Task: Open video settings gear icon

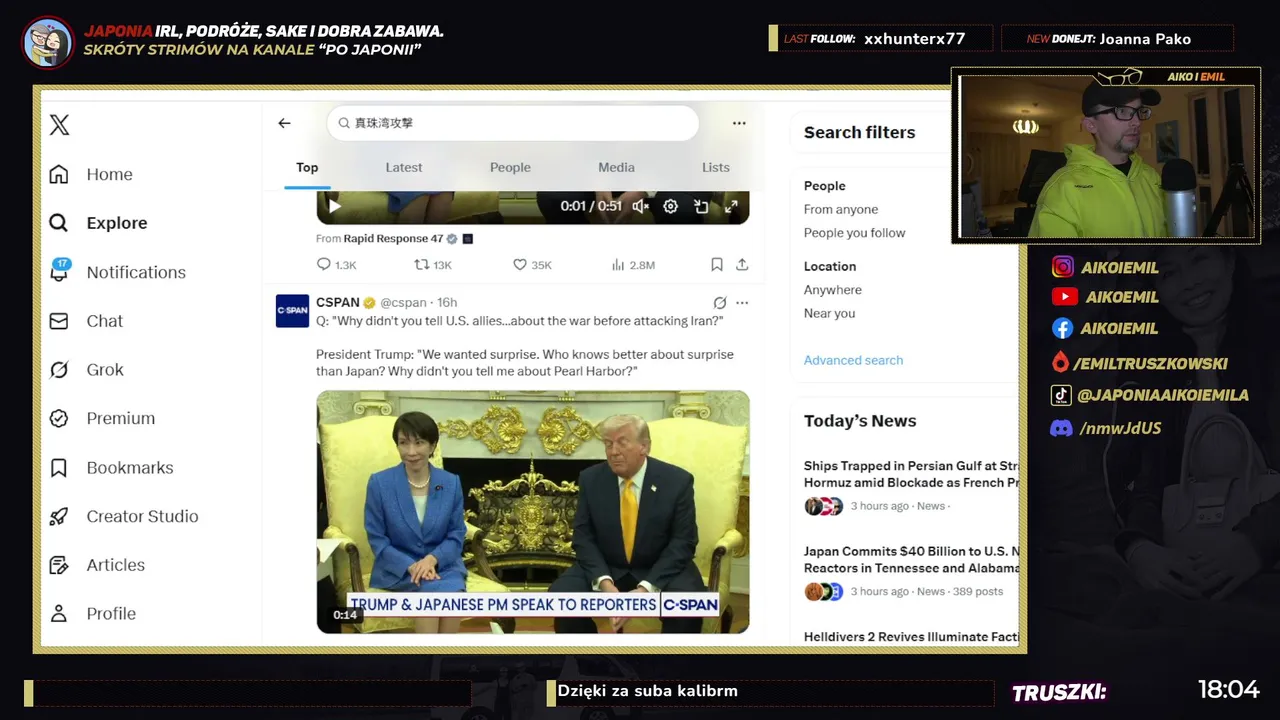Action: (x=671, y=206)
